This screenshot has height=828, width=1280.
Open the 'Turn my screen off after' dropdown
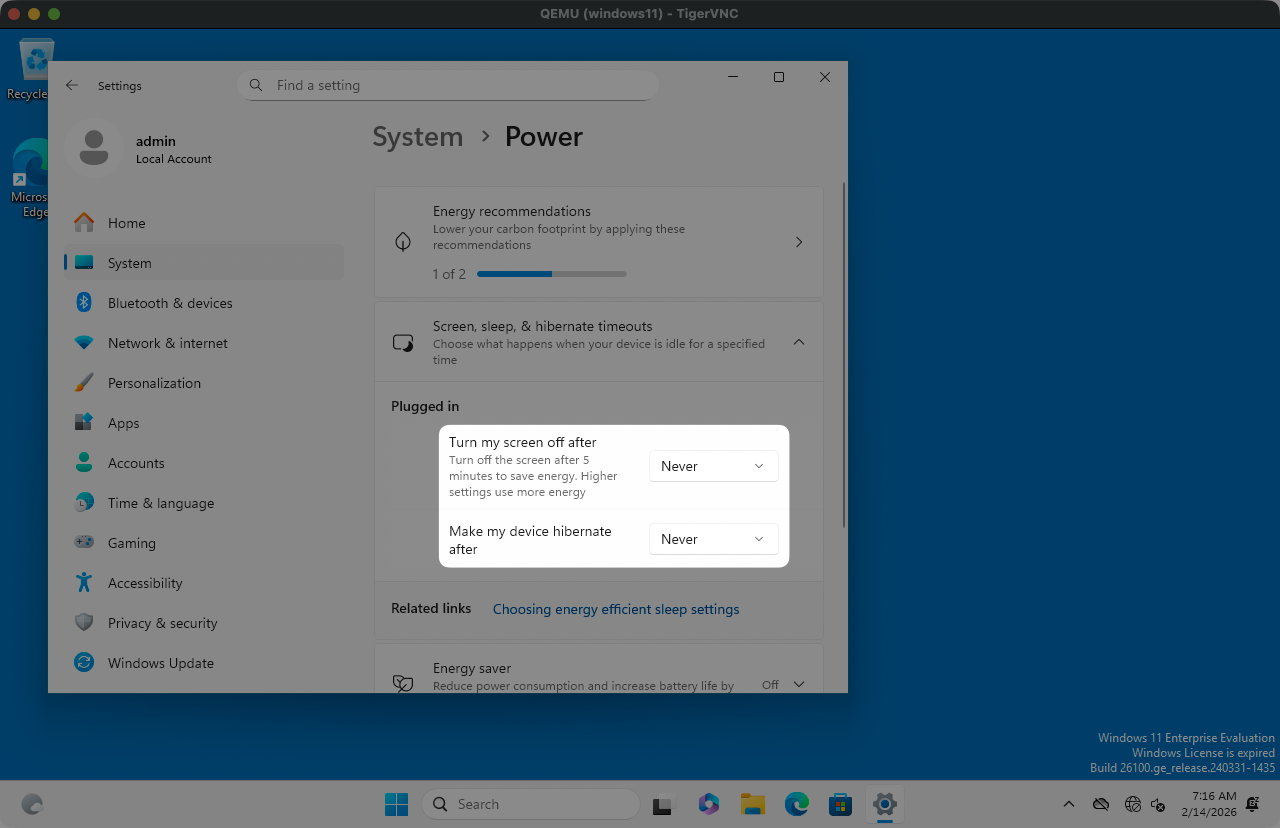pyautogui.click(x=713, y=466)
